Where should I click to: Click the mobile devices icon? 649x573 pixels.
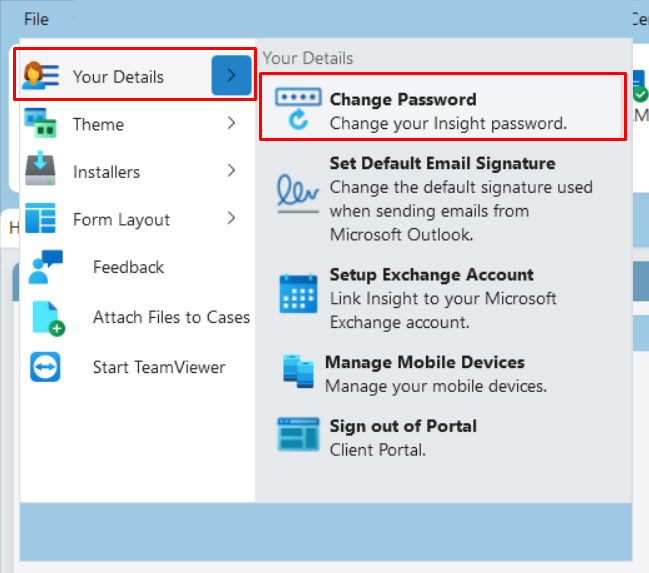pyautogui.click(x=298, y=371)
